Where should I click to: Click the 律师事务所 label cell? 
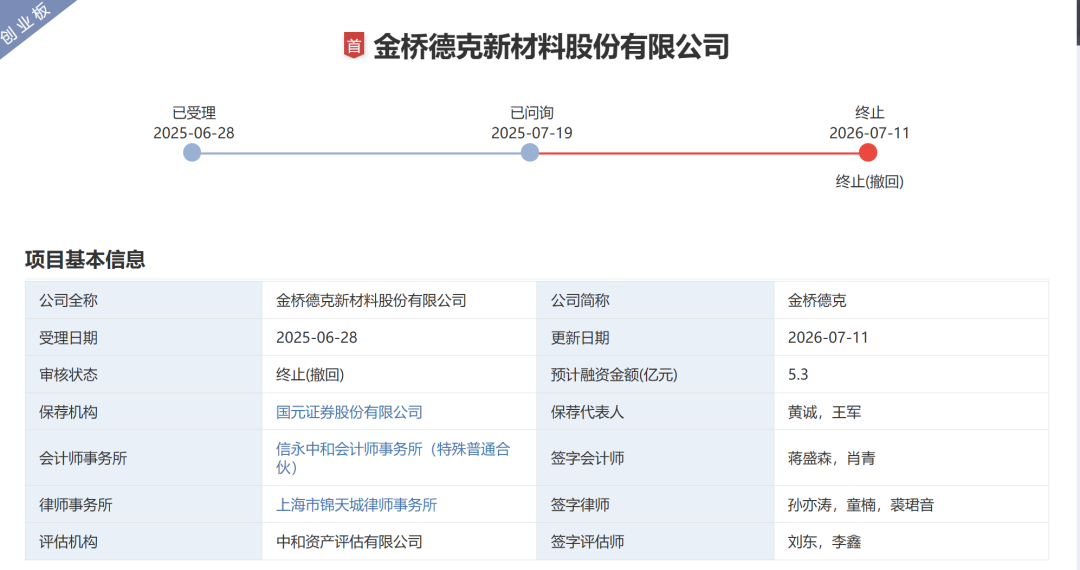143,505
